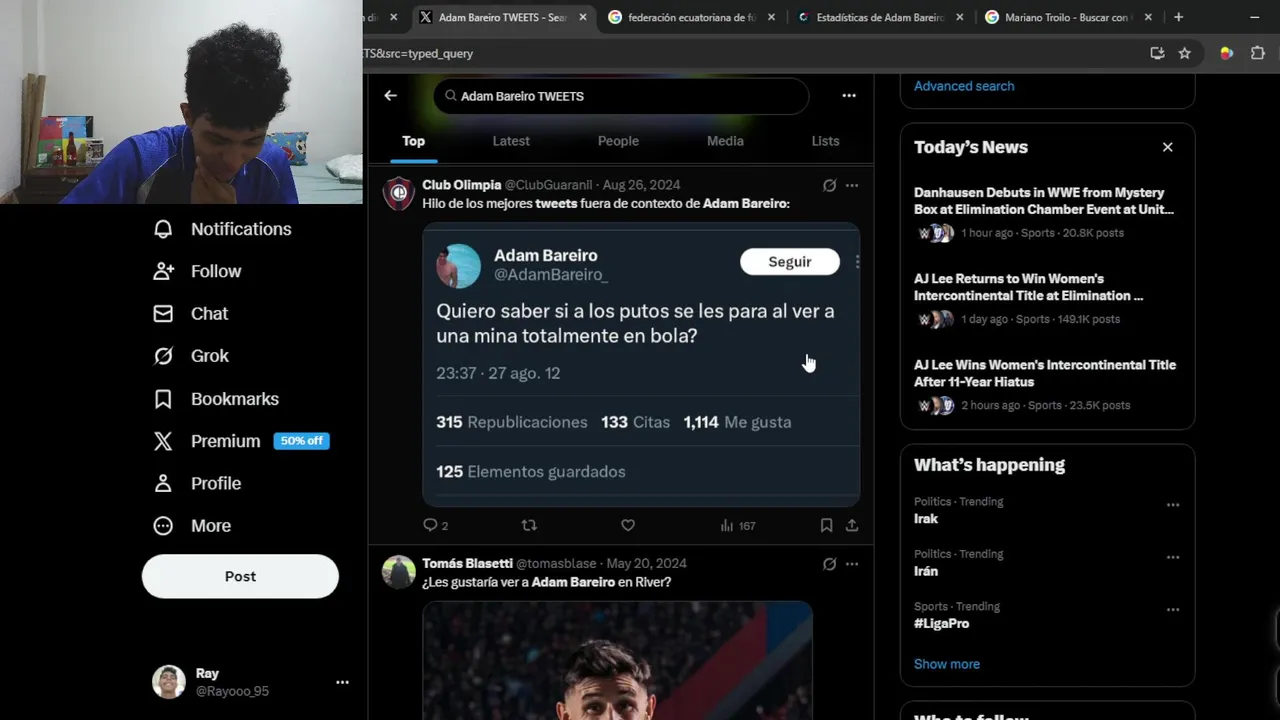Open Premium X logo icon

pos(163,441)
